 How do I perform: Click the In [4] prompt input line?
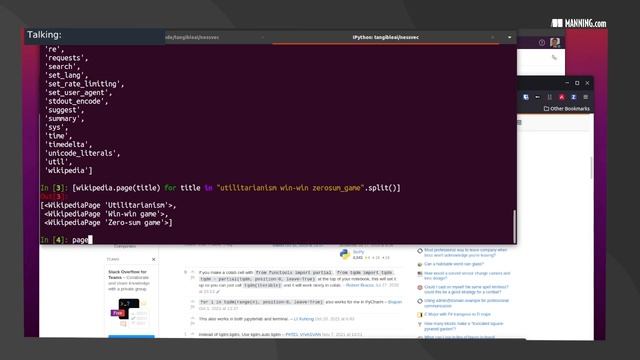coord(278,240)
